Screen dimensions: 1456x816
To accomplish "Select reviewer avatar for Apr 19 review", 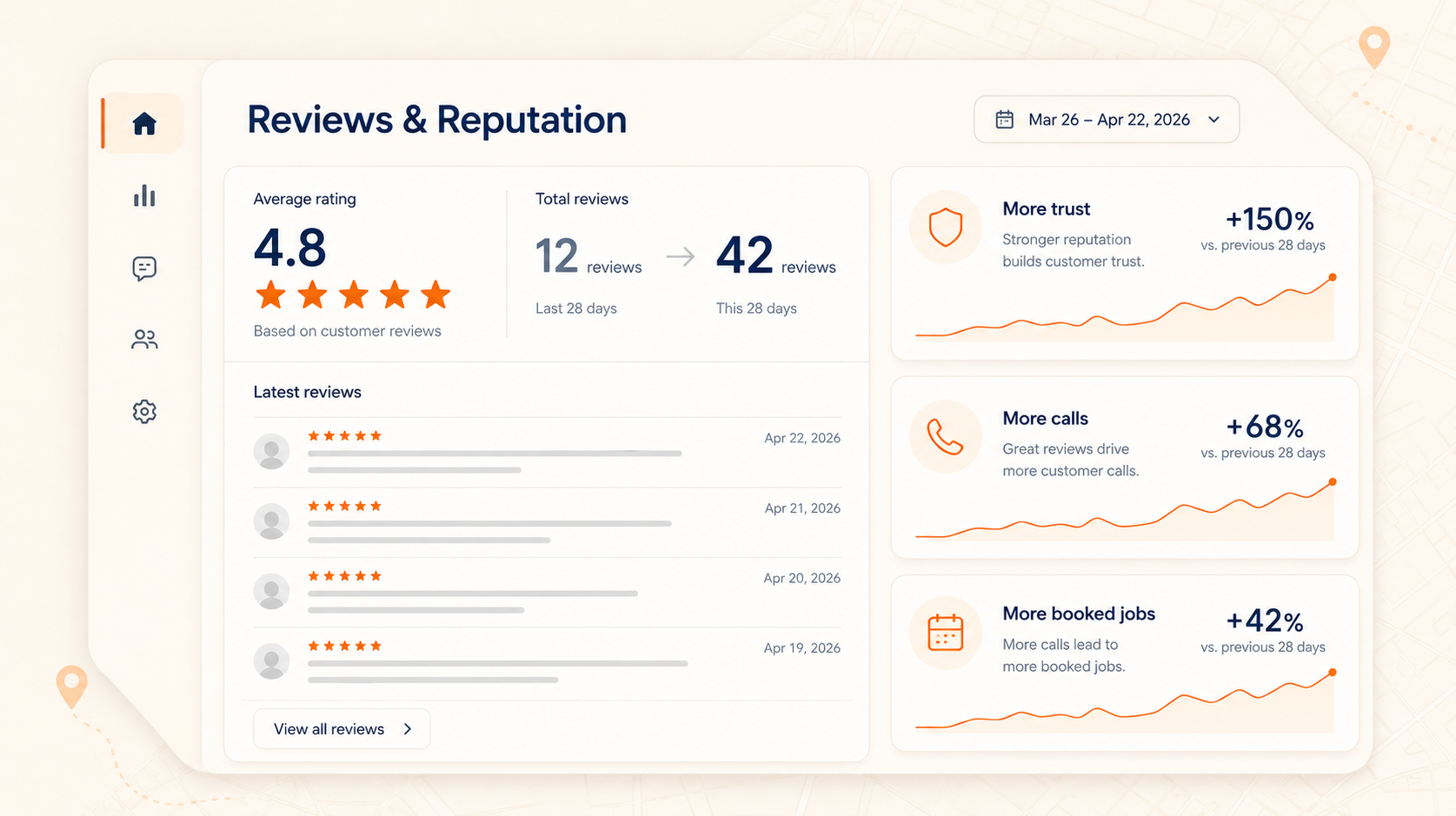I will [271, 661].
